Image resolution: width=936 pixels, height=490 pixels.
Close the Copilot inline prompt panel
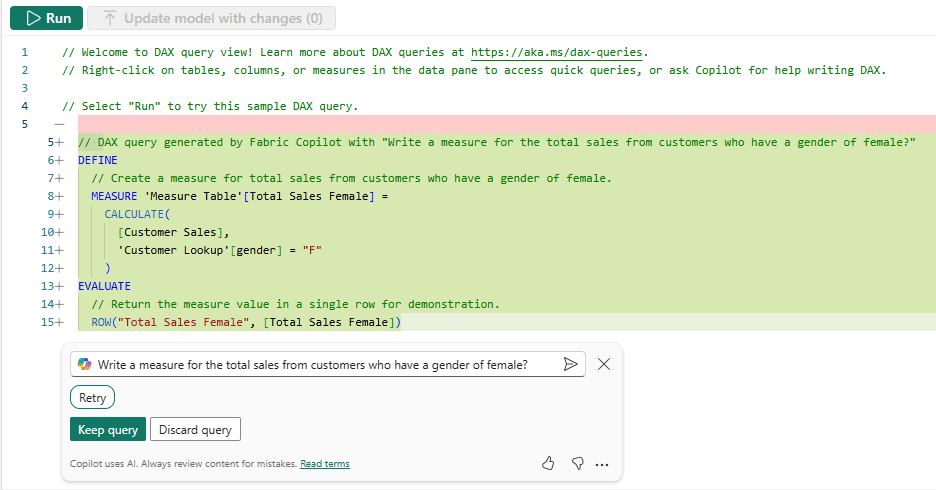click(603, 364)
